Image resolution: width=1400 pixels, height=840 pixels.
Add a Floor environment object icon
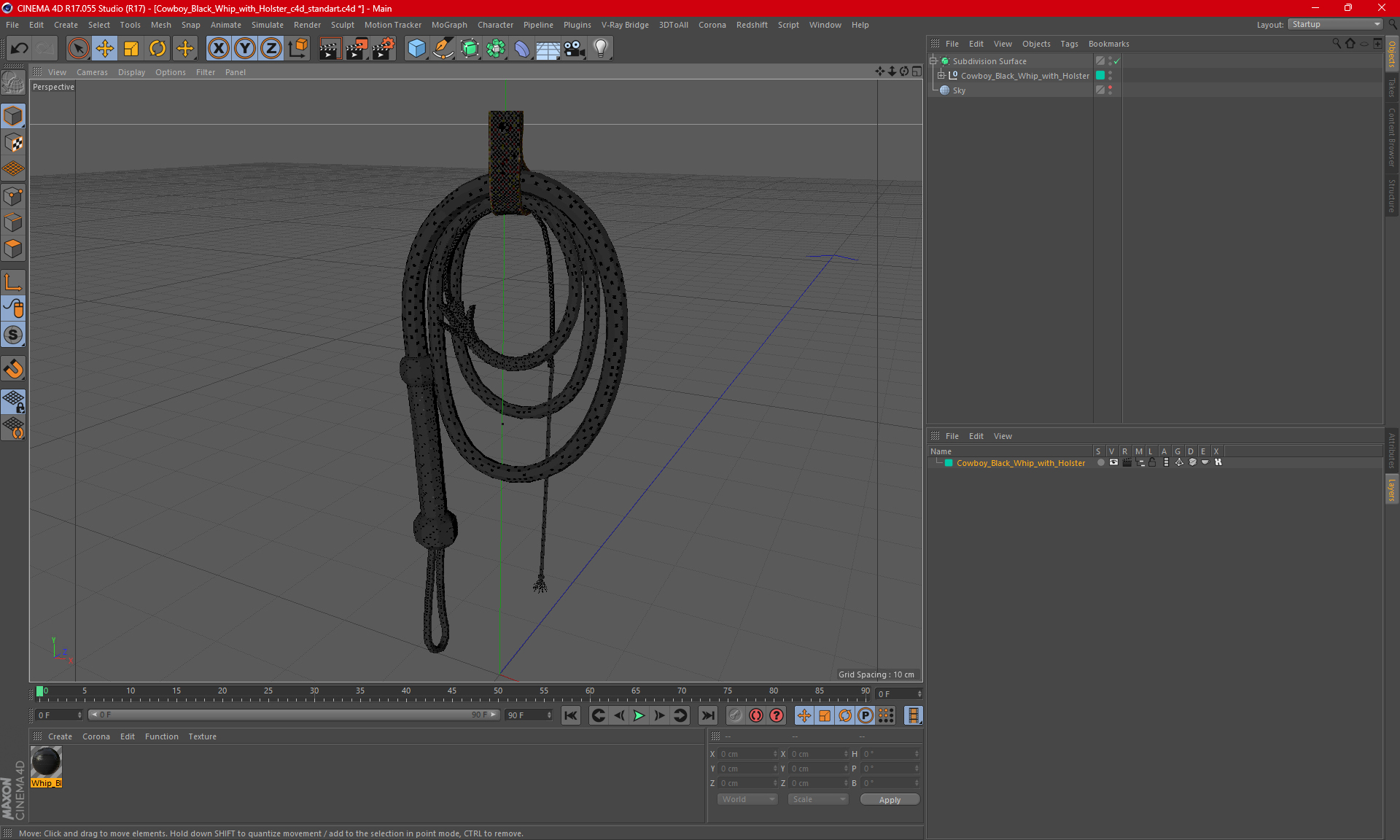tap(548, 49)
